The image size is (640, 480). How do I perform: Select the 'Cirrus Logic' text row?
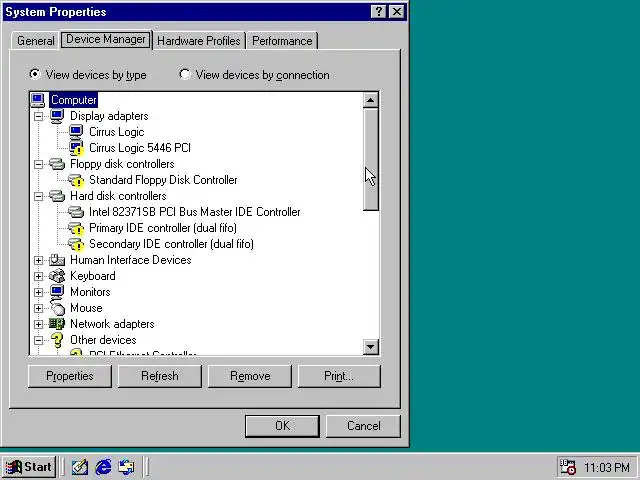(116, 132)
